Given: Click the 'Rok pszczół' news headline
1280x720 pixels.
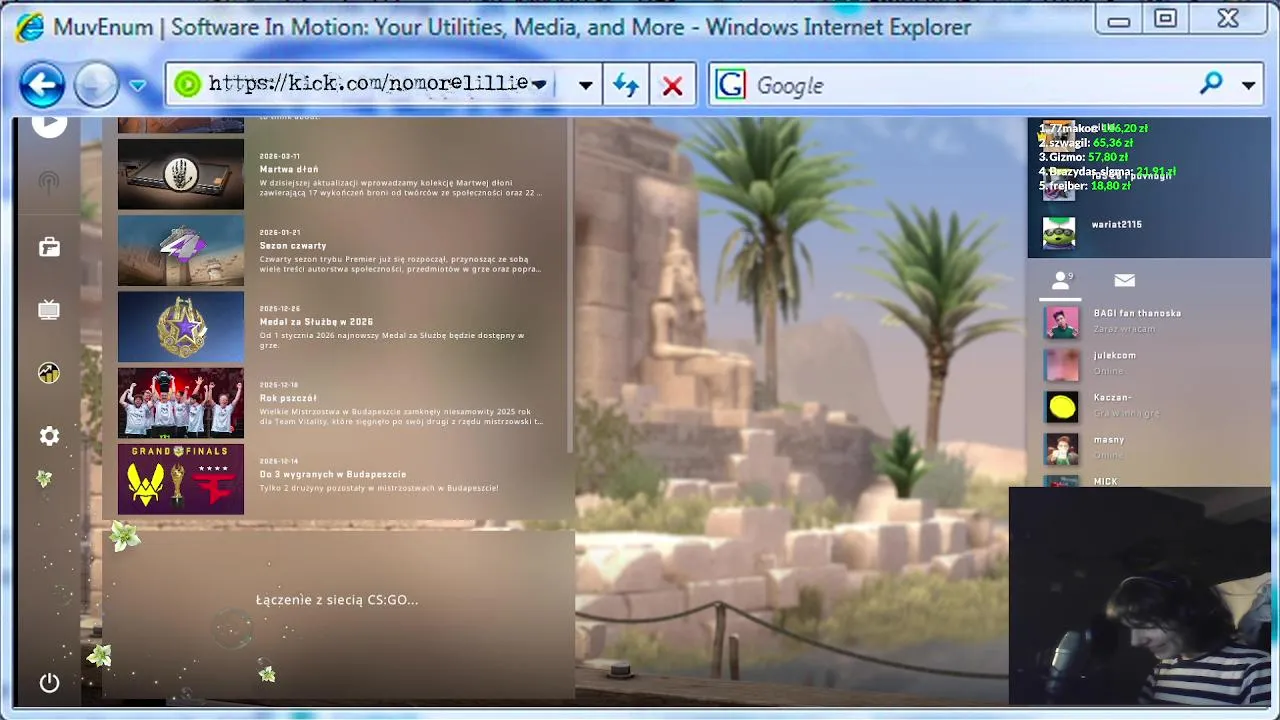Looking at the screenshot, I should pyautogui.click(x=288, y=398).
